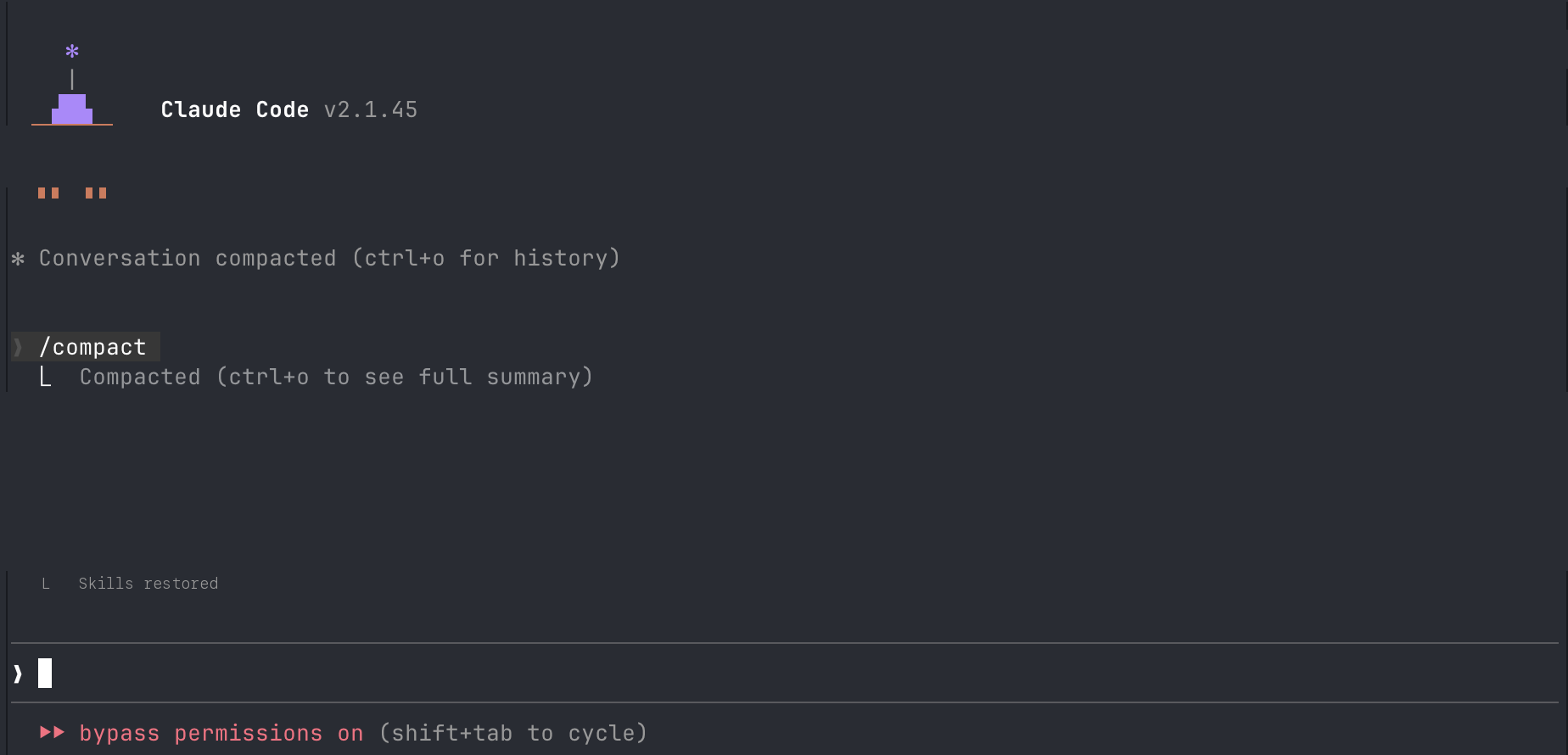Expand the Conversation compacted history line
The width and height of the screenshot is (1568, 755).
click(329, 258)
